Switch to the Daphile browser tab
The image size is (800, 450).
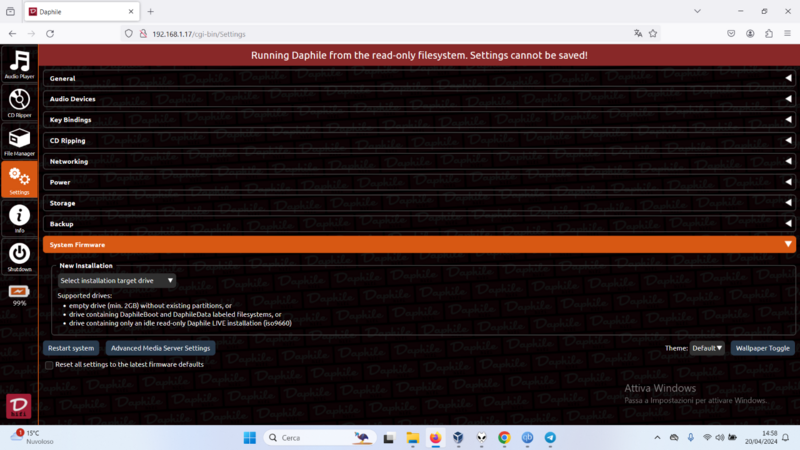pos(82,11)
